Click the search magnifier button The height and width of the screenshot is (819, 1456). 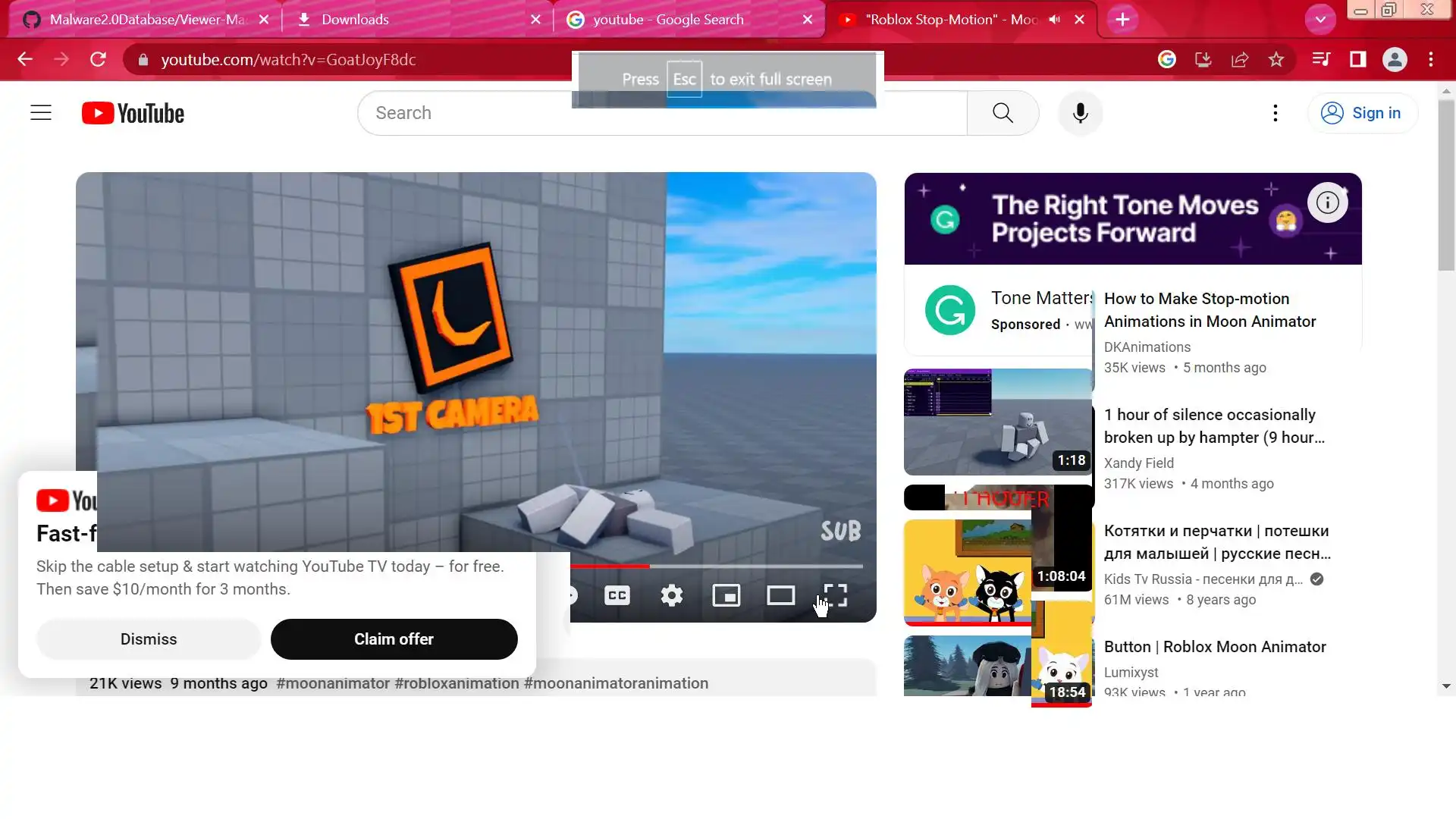[1003, 113]
